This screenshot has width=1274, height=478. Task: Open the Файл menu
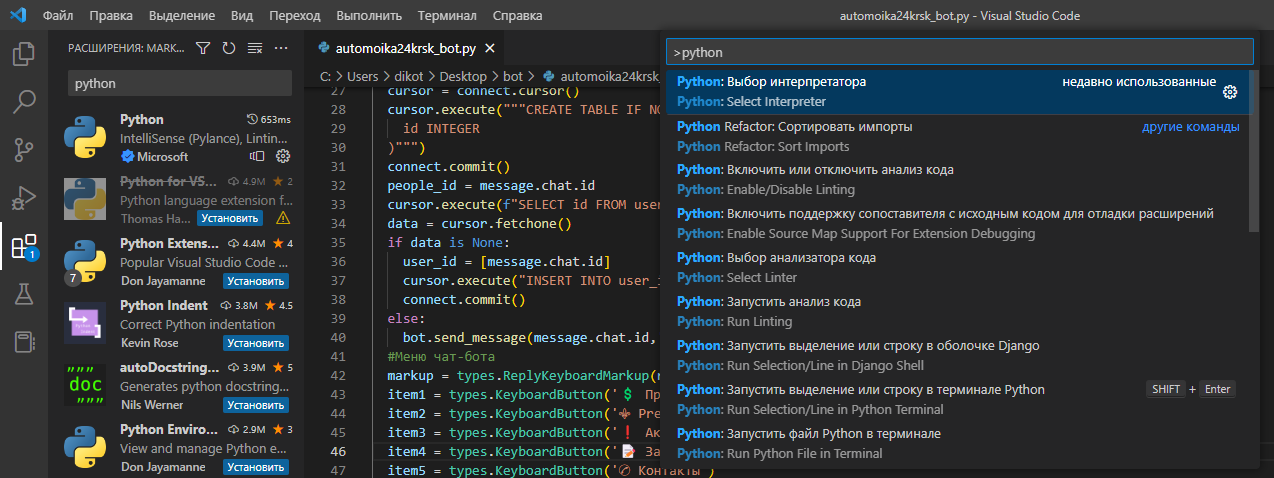(58, 16)
